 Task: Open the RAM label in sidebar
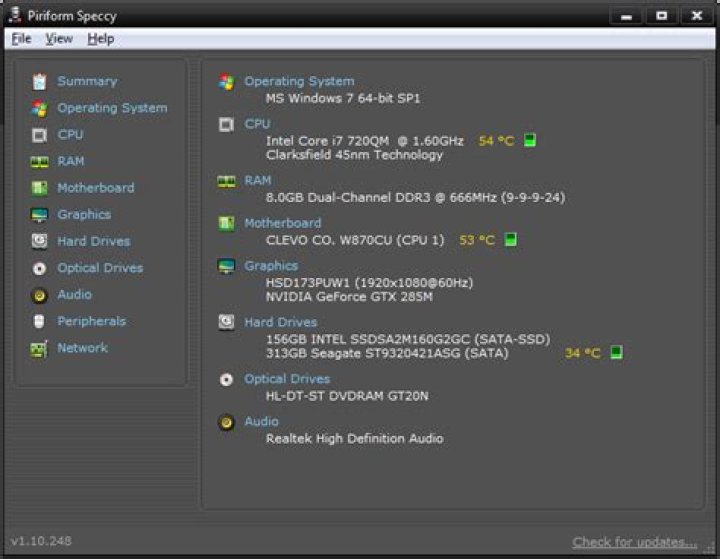71,161
